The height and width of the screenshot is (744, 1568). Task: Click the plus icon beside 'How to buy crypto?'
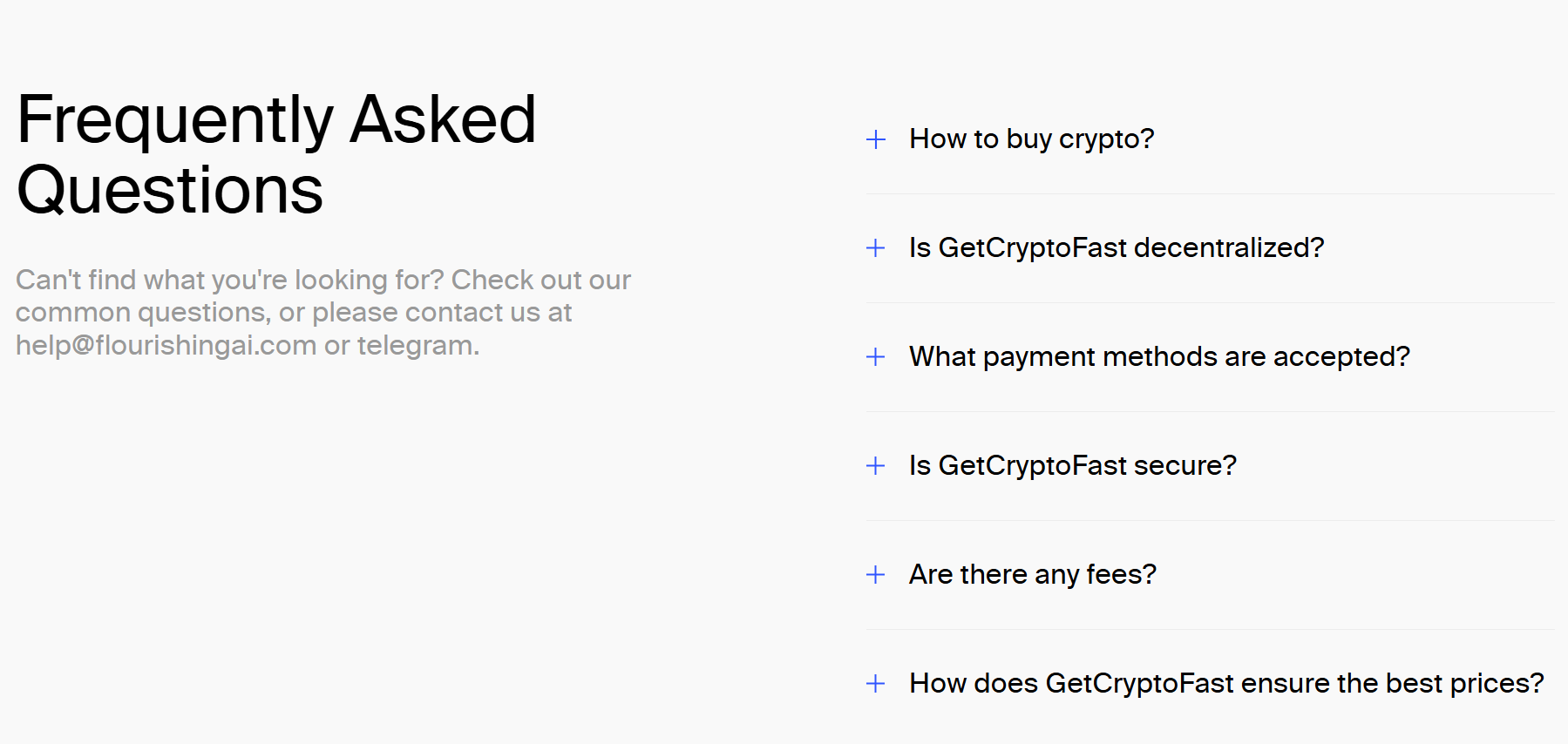tap(876, 139)
